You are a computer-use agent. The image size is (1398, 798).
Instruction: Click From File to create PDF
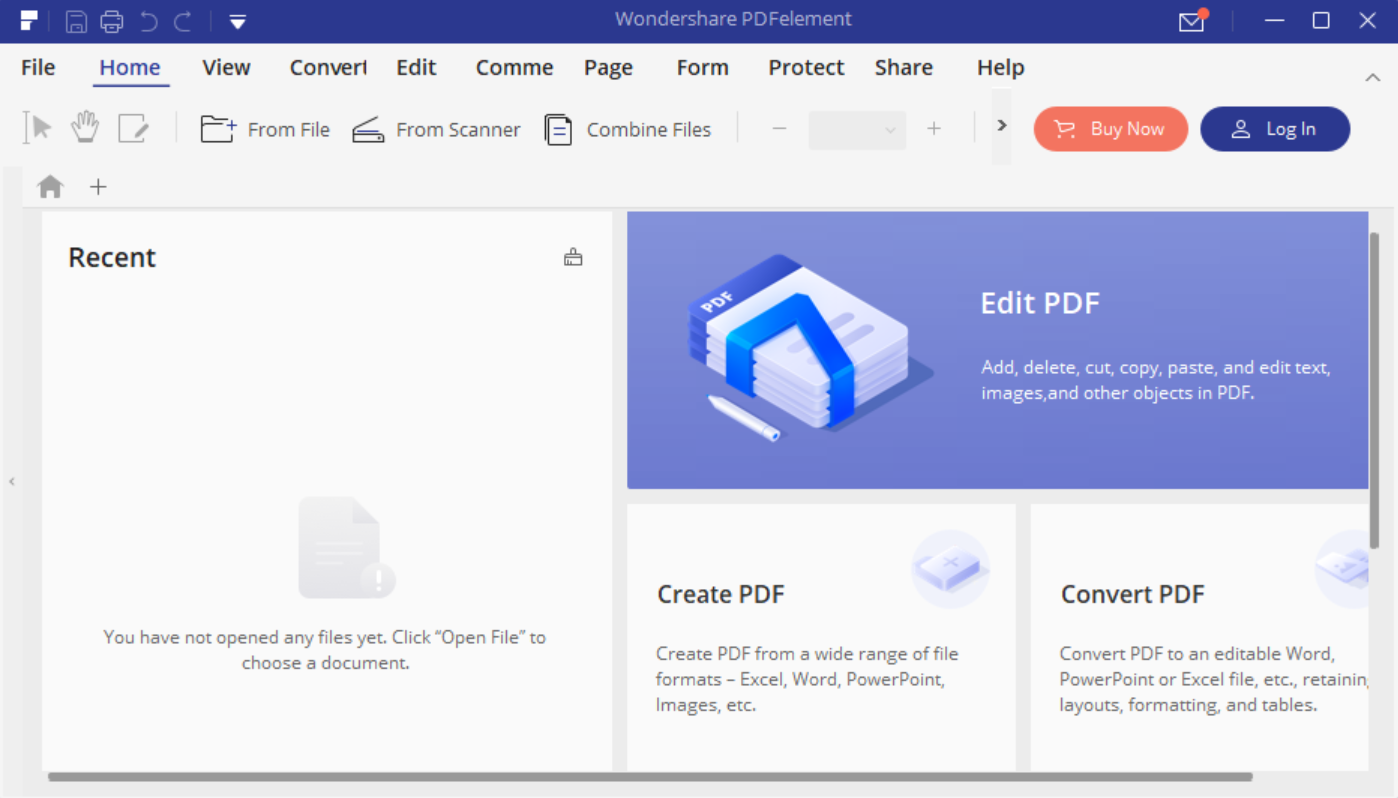pyautogui.click(x=265, y=129)
